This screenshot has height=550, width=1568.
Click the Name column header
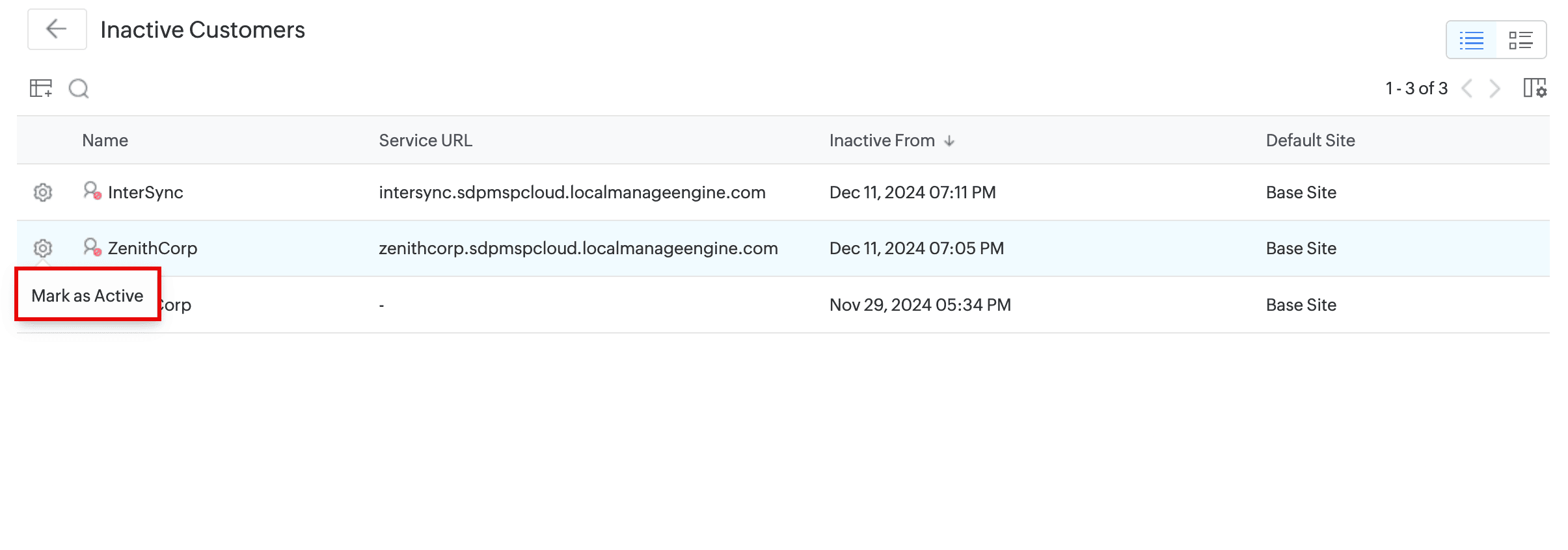(x=105, y=140)
